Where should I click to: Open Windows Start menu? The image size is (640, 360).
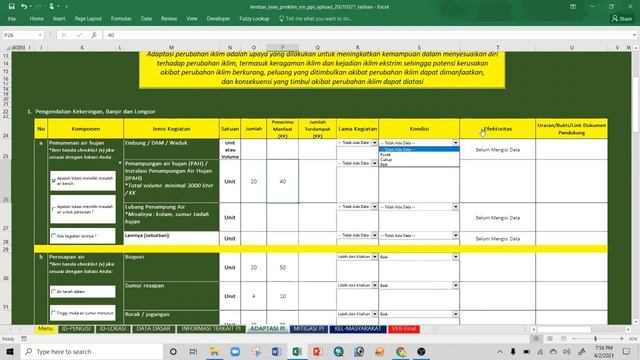[10, 351]
